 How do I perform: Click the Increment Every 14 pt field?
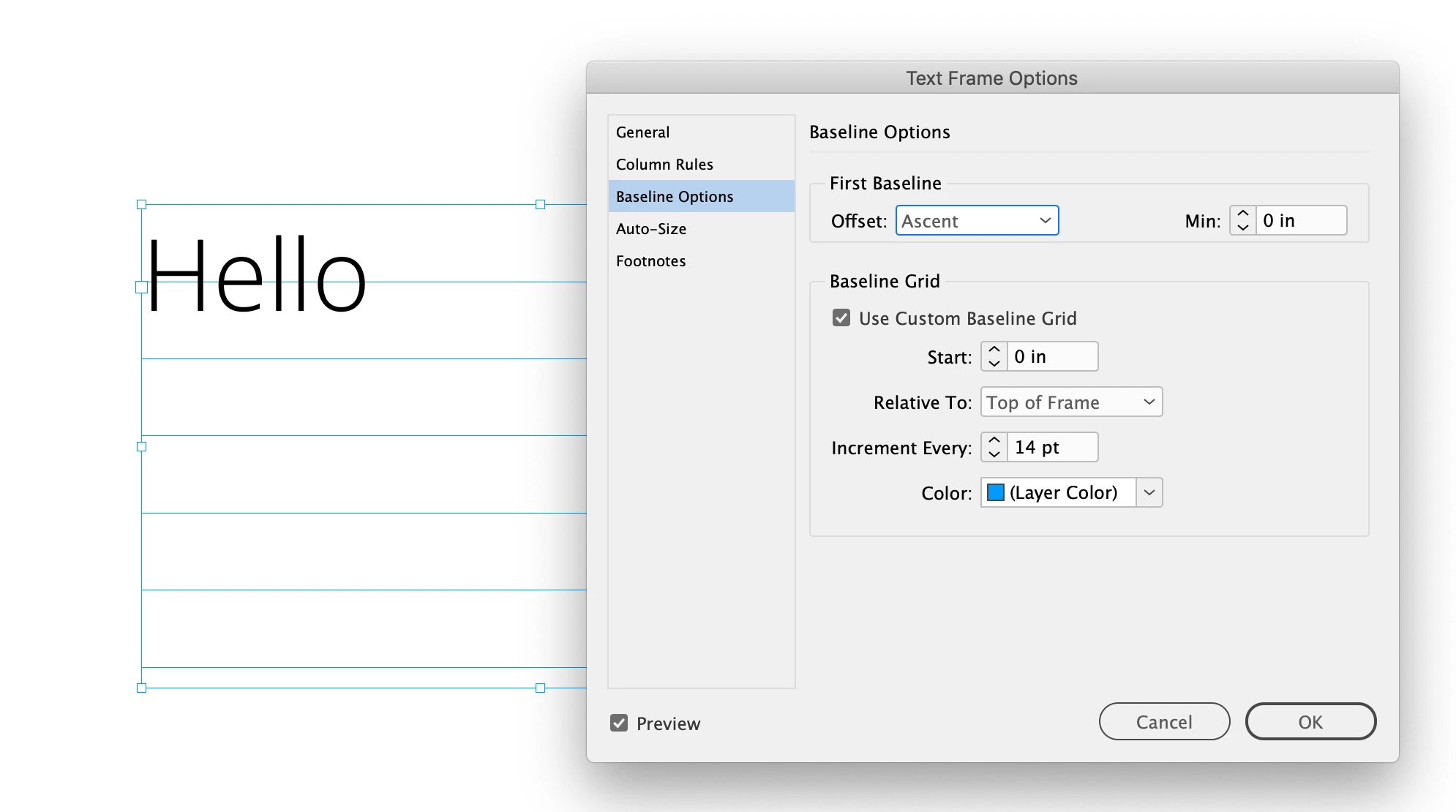(x=1051, y=448)
